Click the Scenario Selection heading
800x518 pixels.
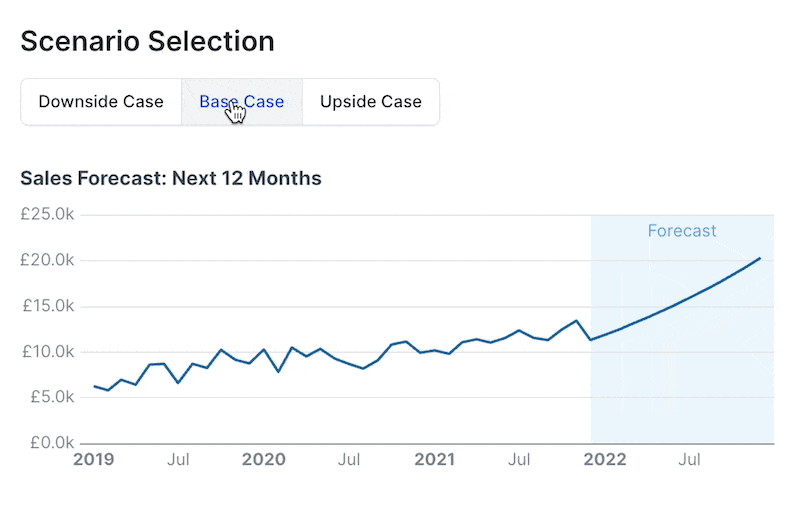[147, 41]
